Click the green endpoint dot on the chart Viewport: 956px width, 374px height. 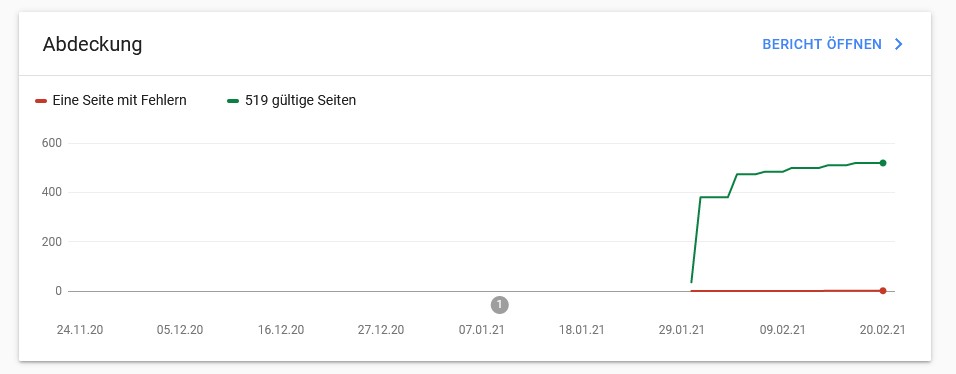[x=882, y=163]
